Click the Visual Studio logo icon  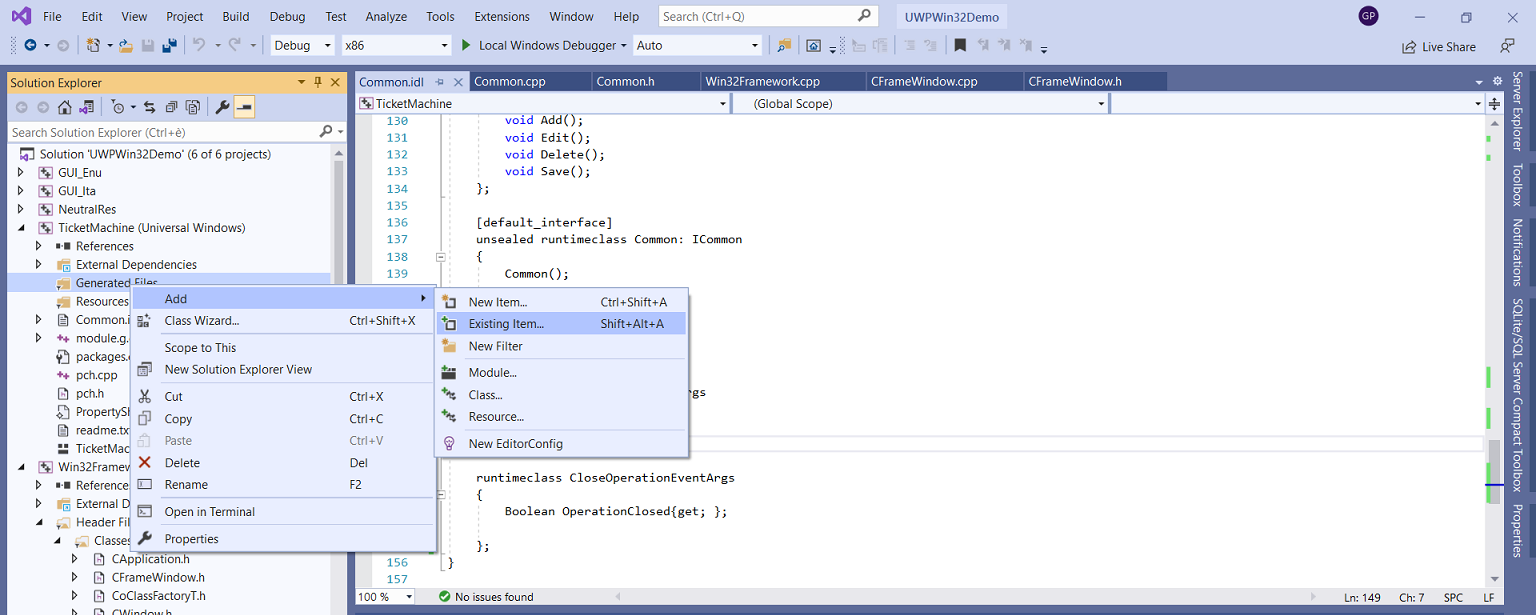click(x=20, y=16)
